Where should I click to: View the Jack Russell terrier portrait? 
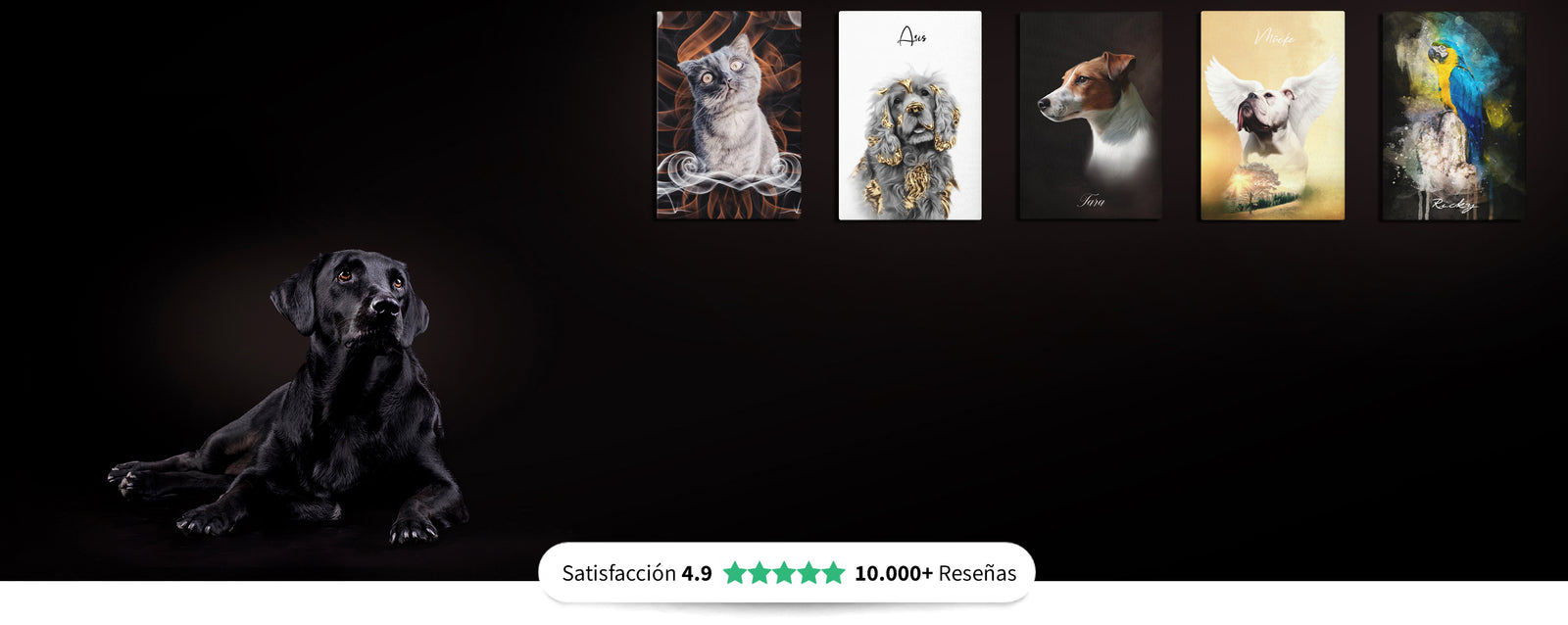[1091, 116]
